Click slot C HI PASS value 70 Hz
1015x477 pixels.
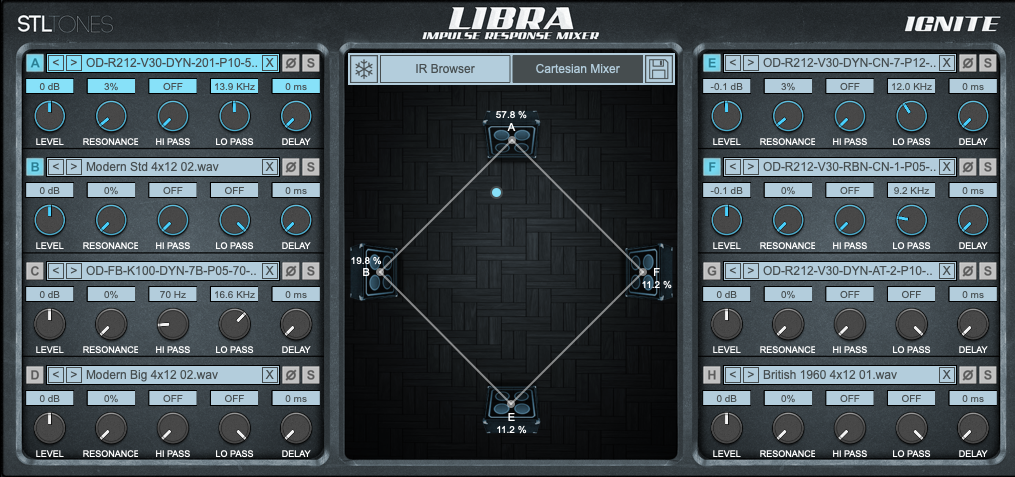(173, 294)
